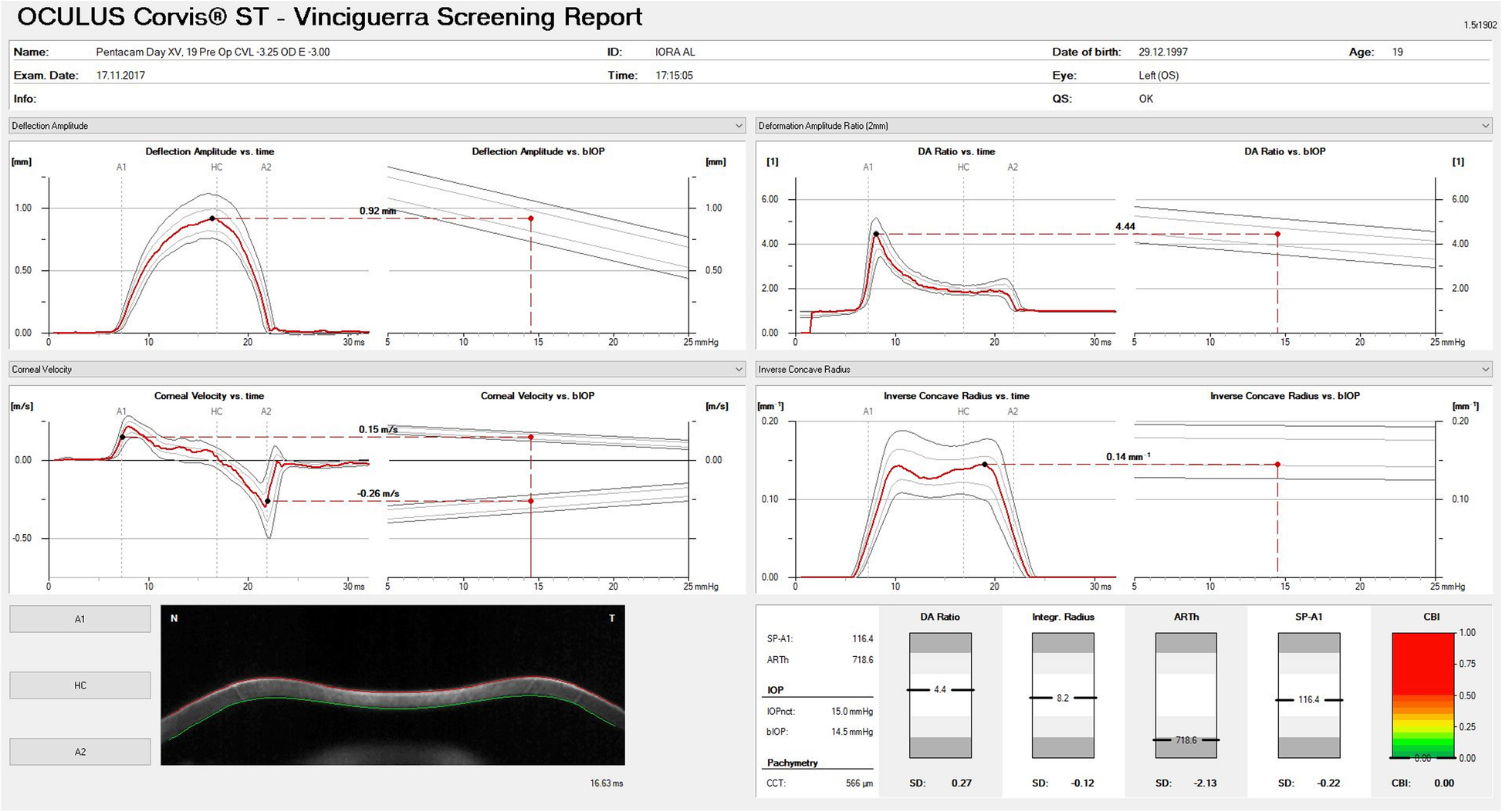Click the SP-A1 value 116.4 in the summary list
1502x812 pixels.
863,639
